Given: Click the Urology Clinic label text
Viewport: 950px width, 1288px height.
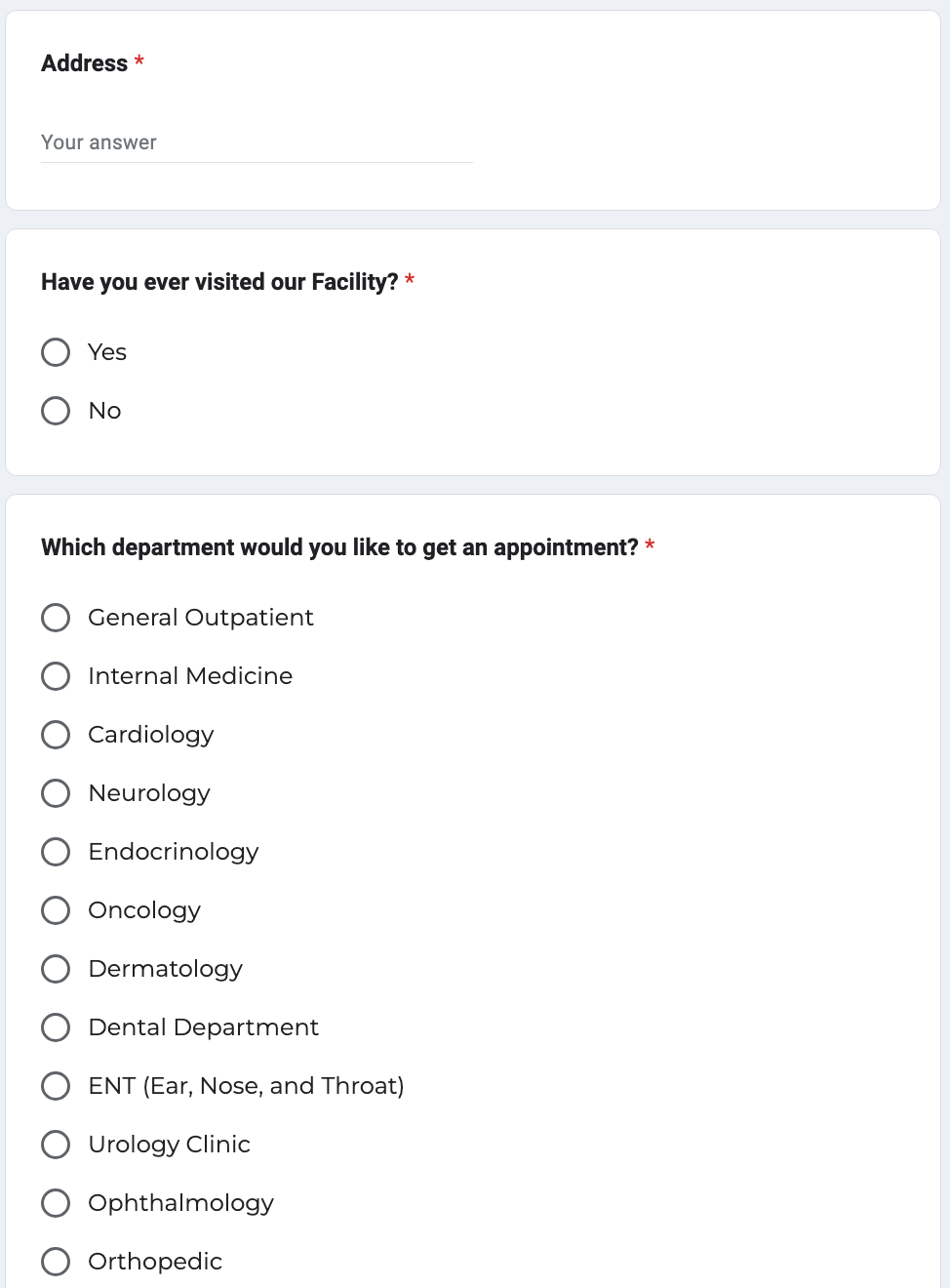Looking at the screenshot, I should coord(169,1145).
